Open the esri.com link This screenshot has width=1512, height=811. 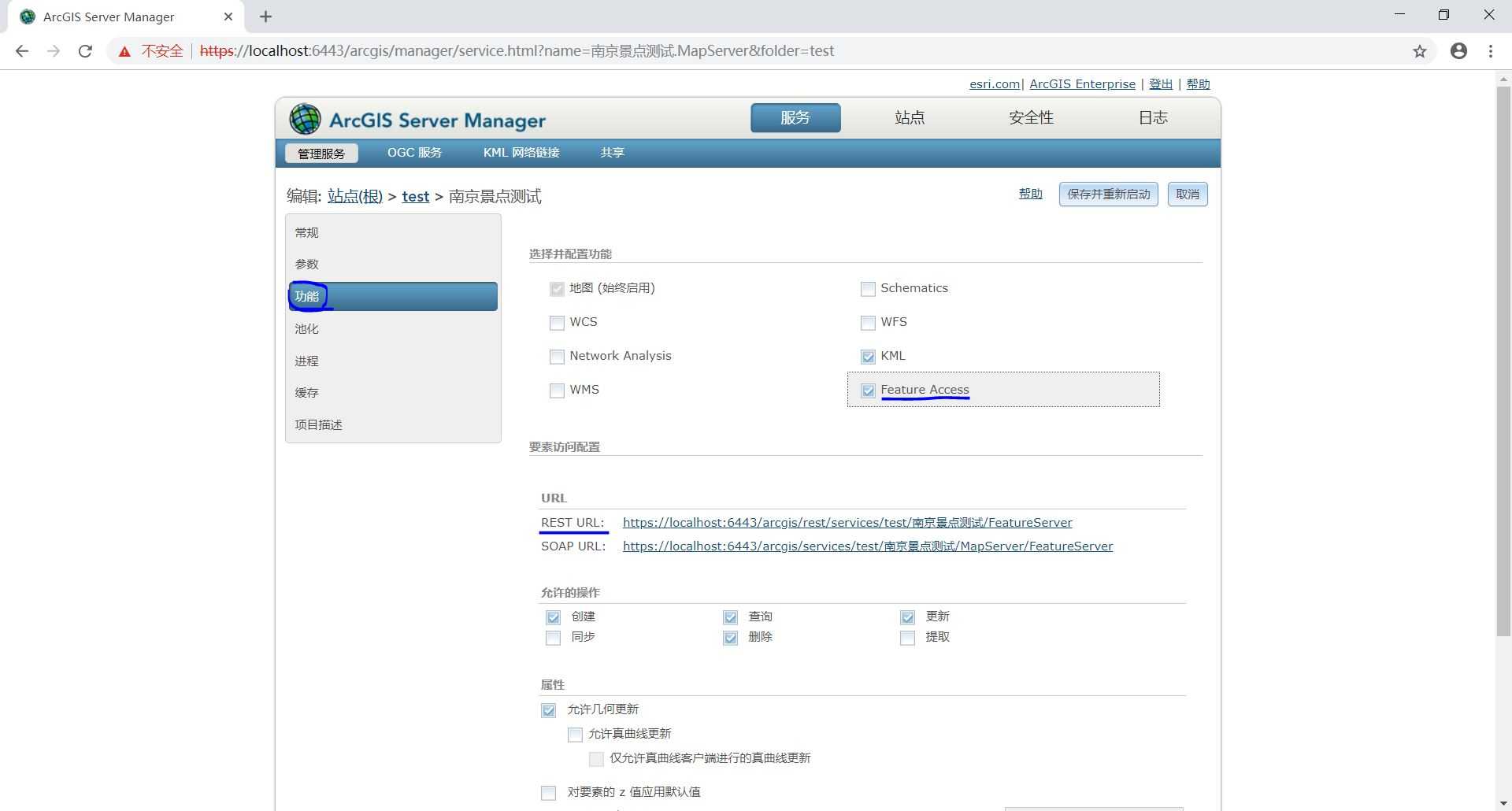(x=995, y=84)
